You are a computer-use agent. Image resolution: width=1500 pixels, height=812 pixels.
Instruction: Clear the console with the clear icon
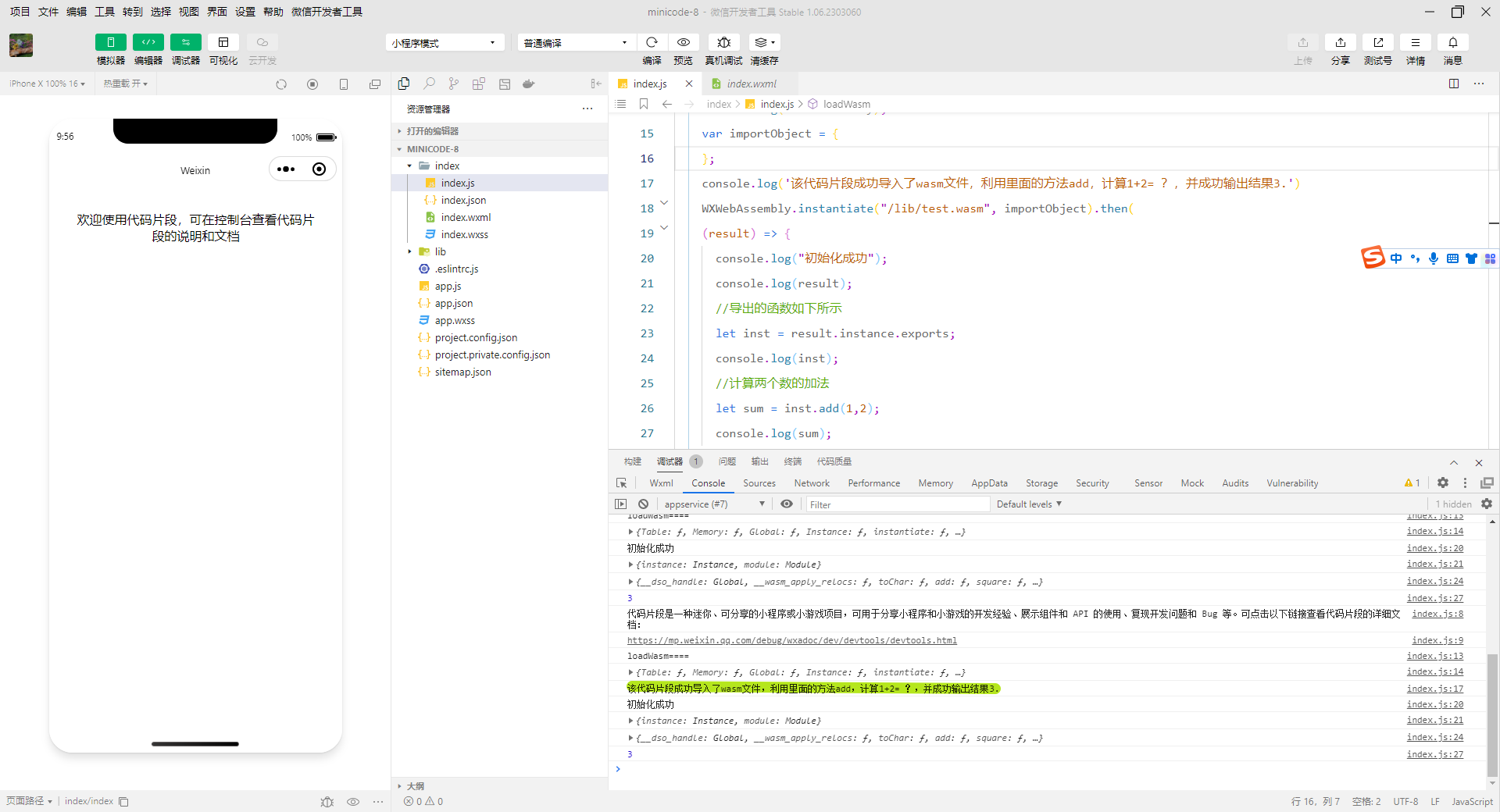(643, 504)
